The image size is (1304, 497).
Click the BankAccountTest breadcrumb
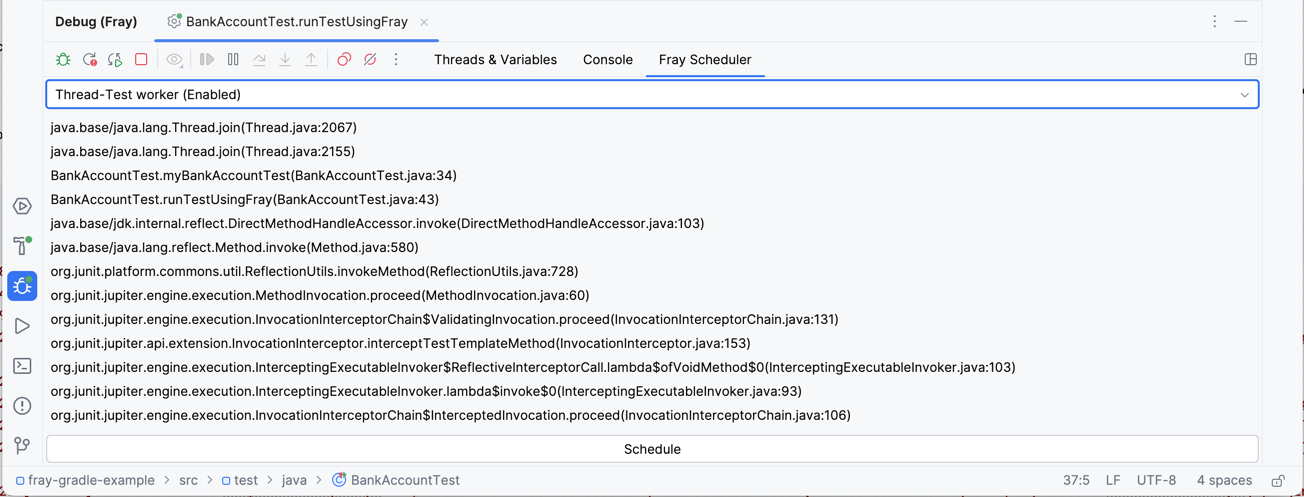tap(396, 480)
